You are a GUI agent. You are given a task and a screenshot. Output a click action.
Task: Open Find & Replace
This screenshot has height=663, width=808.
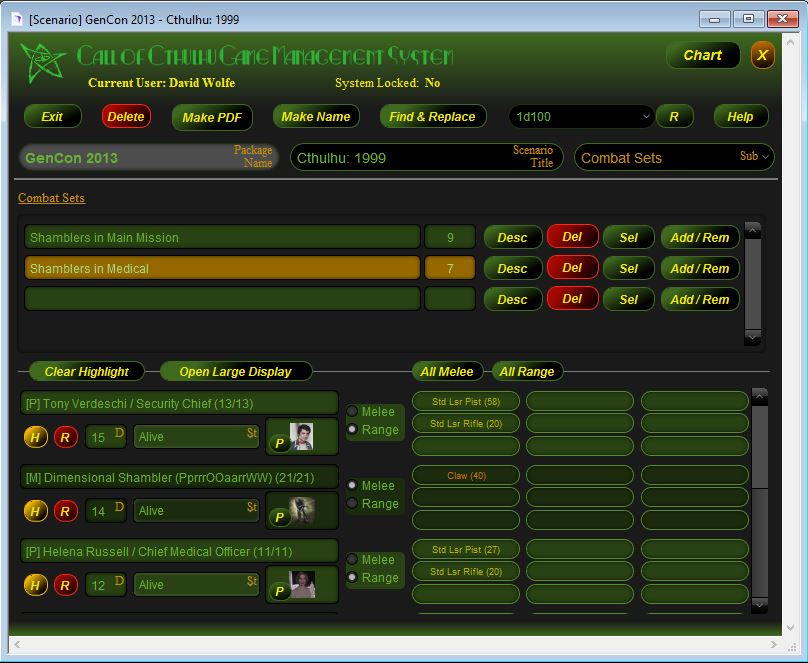point(432,116)
